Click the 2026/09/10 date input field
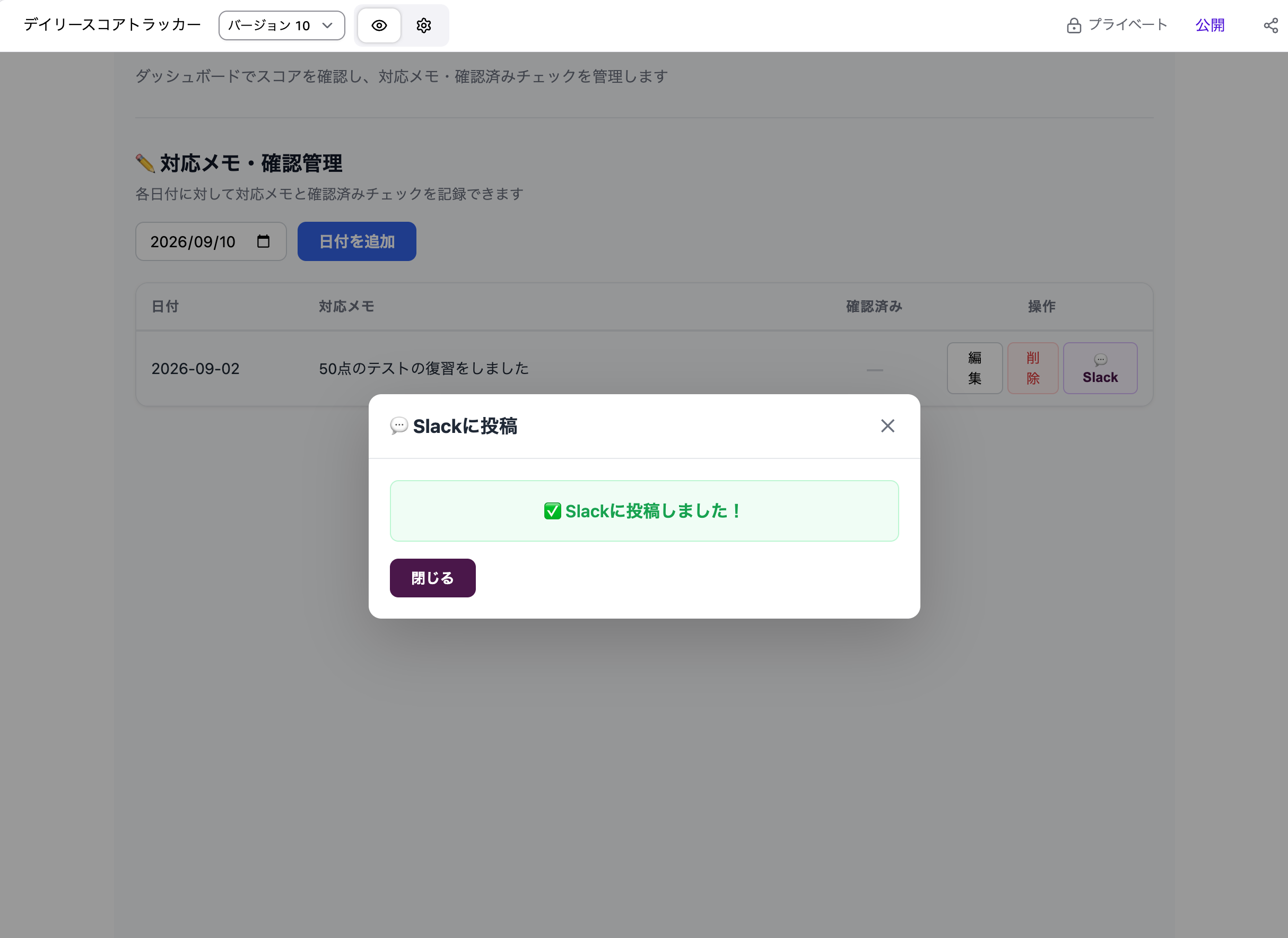Image resolution: width=1288 pixels, height=938 pixels. 211,241
